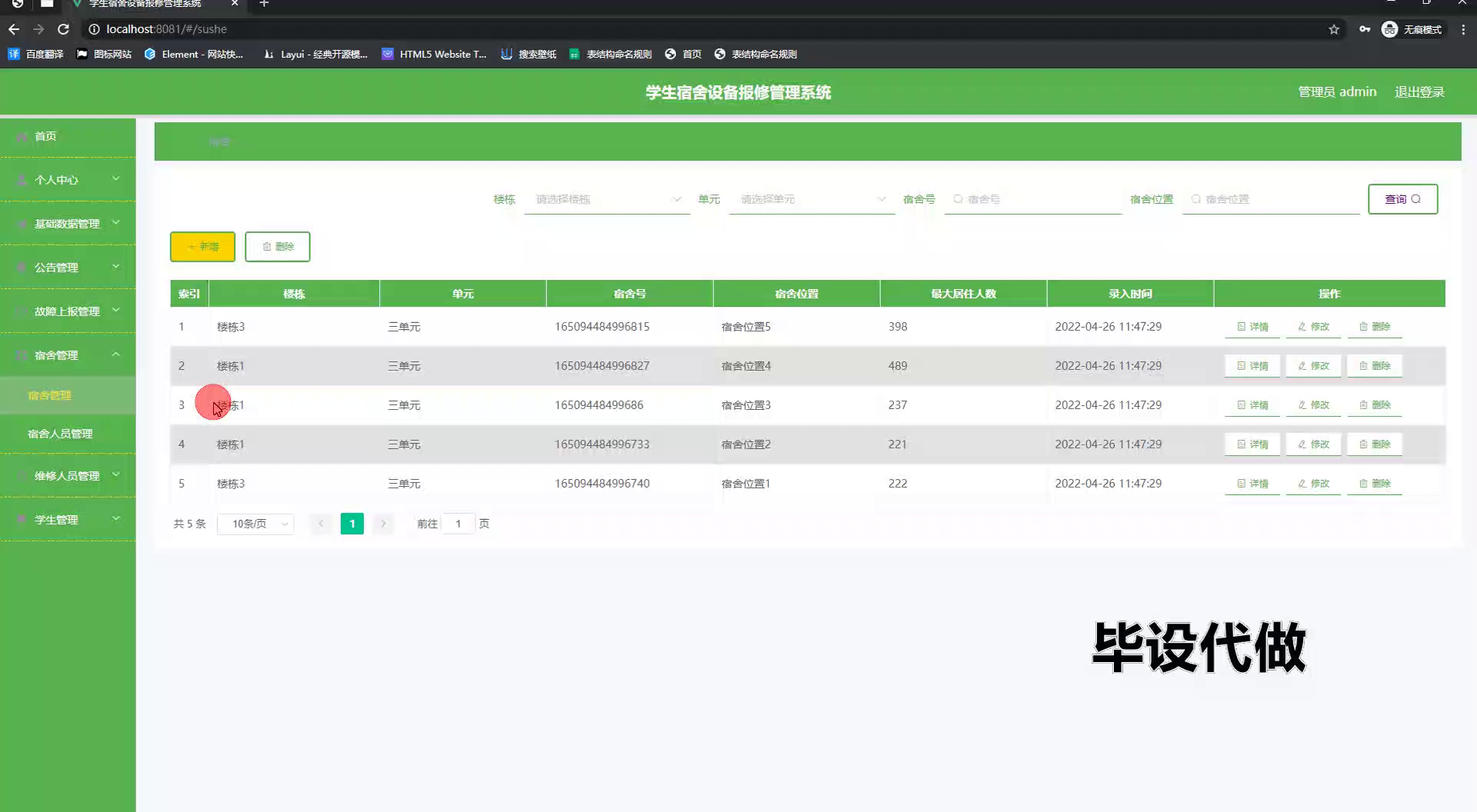Click the 查询 search button

tap(1402, 199)
